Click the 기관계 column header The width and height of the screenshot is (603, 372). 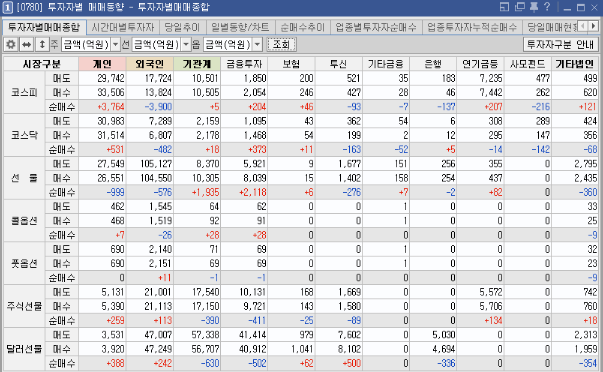197,64
